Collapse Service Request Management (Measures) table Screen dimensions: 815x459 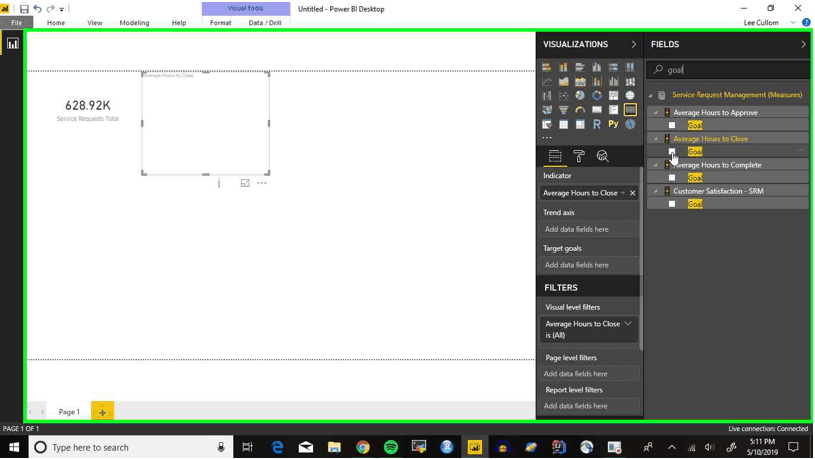[650, 95]
